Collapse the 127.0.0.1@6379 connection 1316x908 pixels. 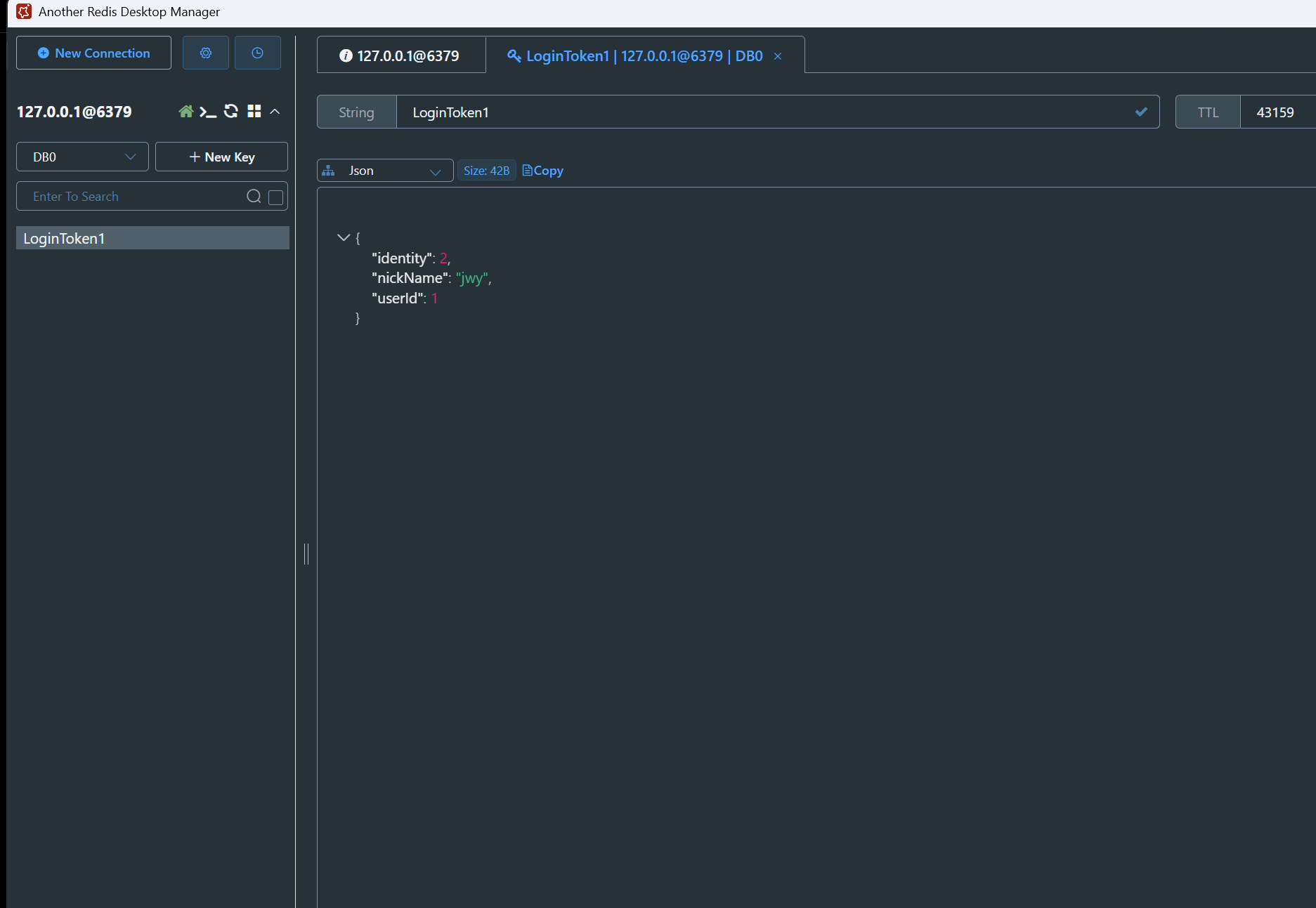click(x=275, y=112)
